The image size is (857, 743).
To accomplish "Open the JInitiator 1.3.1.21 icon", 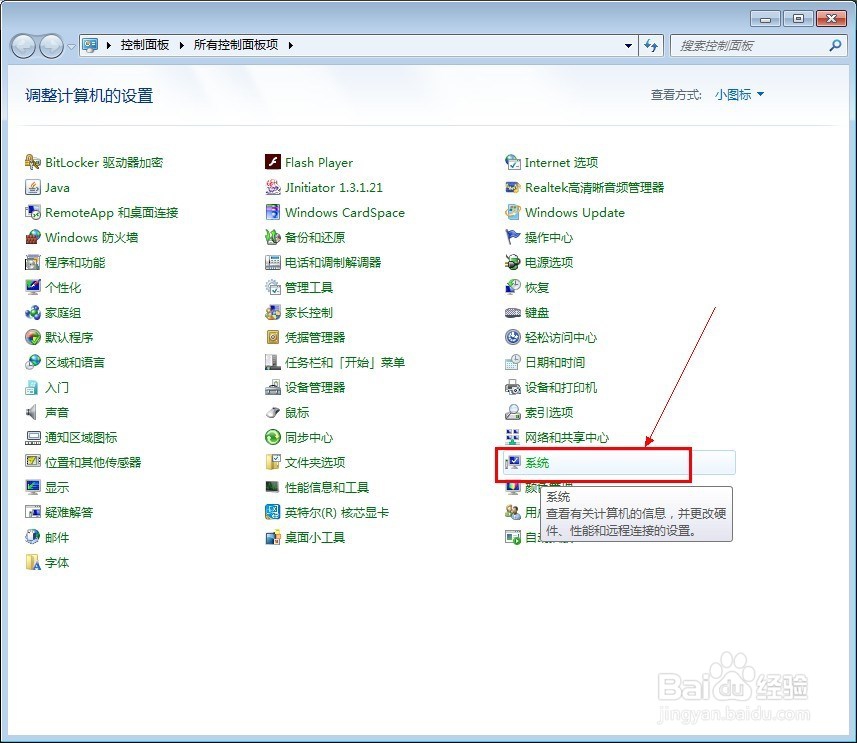I will point(273,188).
